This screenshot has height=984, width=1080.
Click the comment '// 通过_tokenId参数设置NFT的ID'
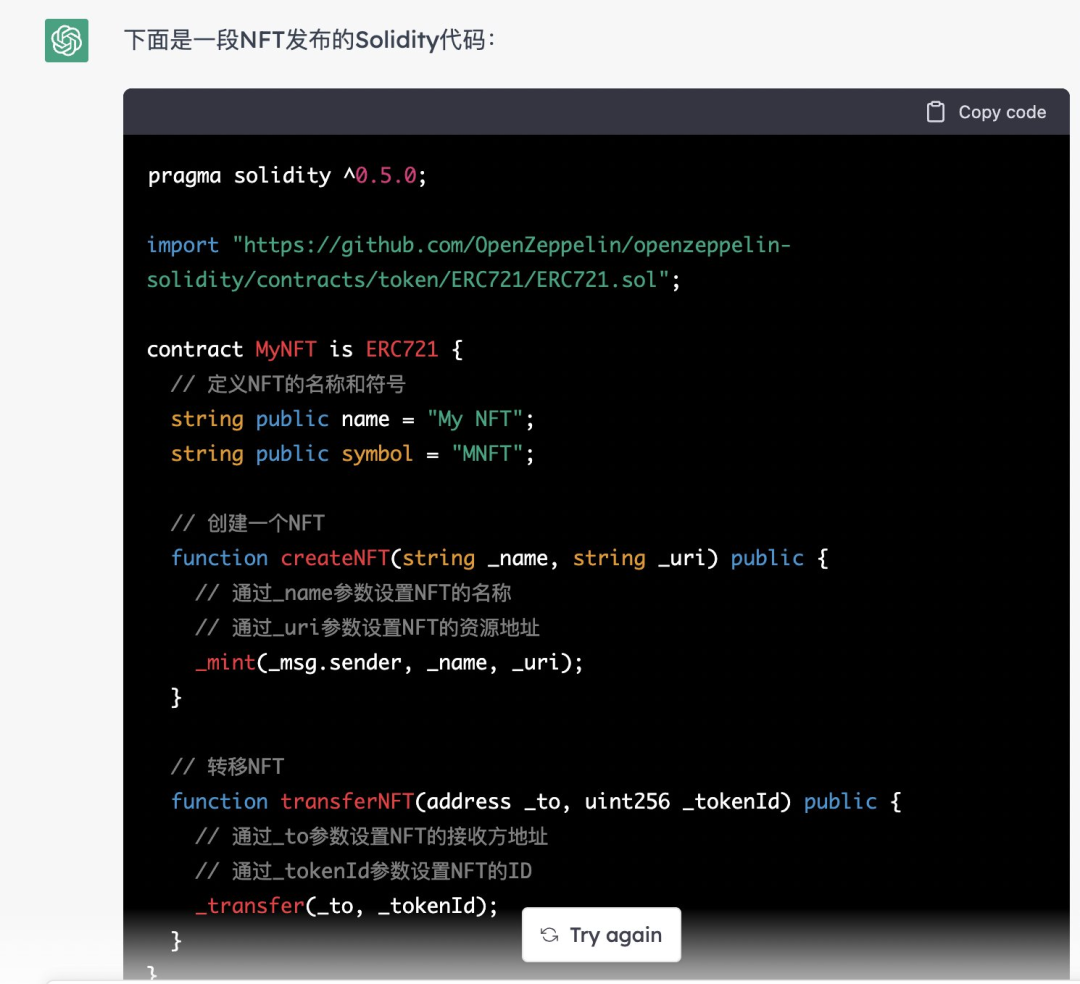click(x=364, y=870)
